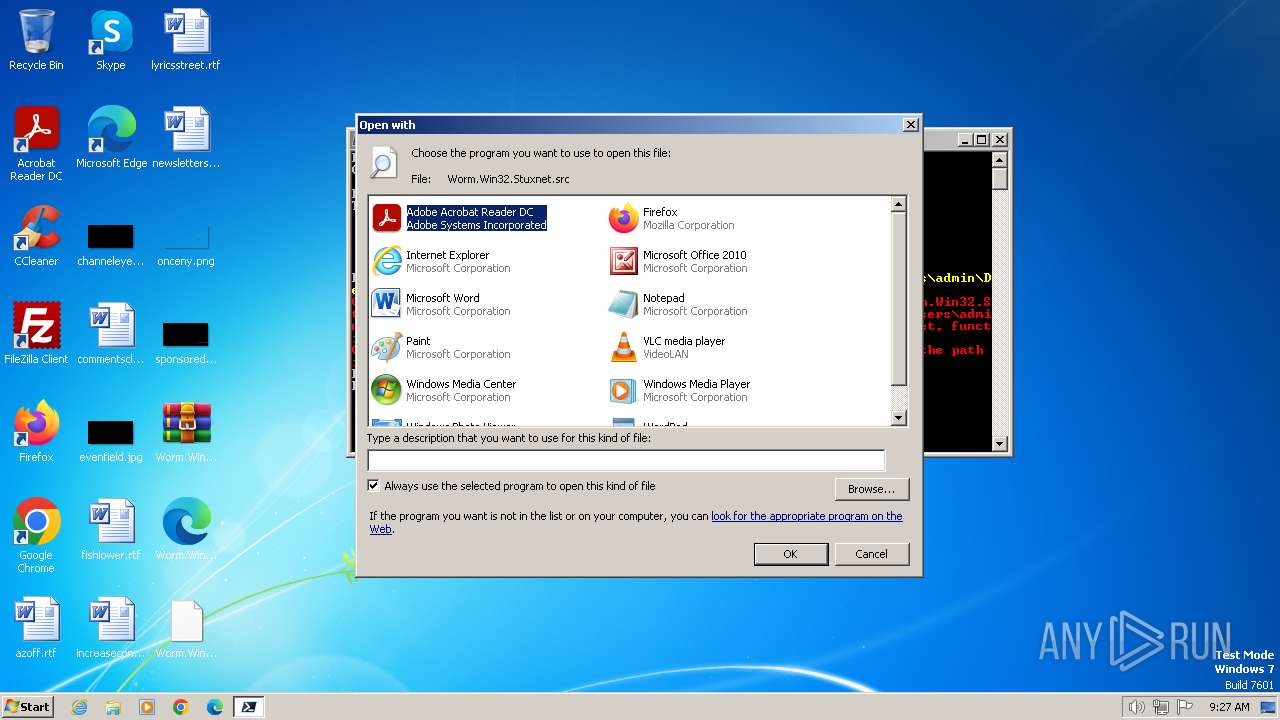
Task: Select the Microsoft Edge desktop shortcut
Action: click(x=111, y=138)
